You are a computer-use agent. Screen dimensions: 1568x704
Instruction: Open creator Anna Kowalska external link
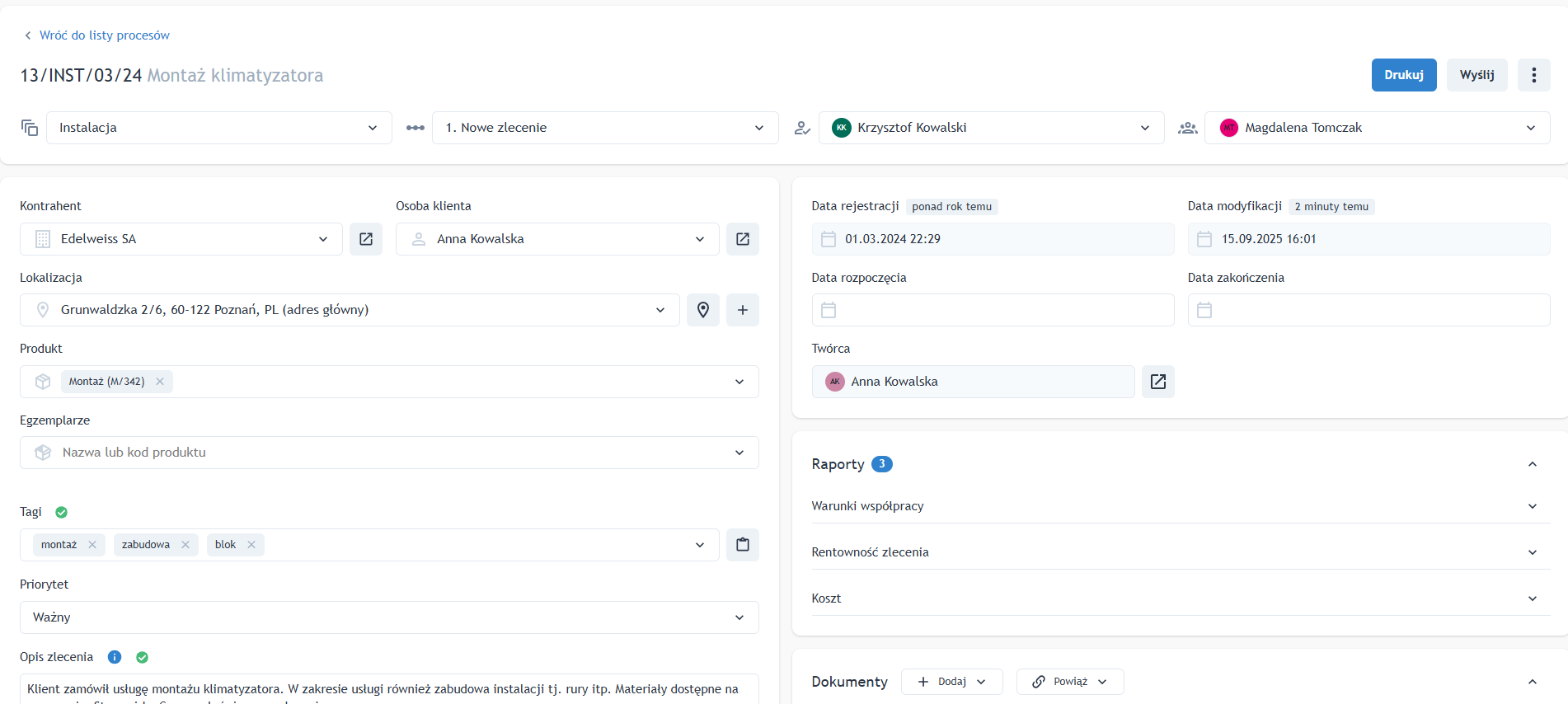(1157, 382)
